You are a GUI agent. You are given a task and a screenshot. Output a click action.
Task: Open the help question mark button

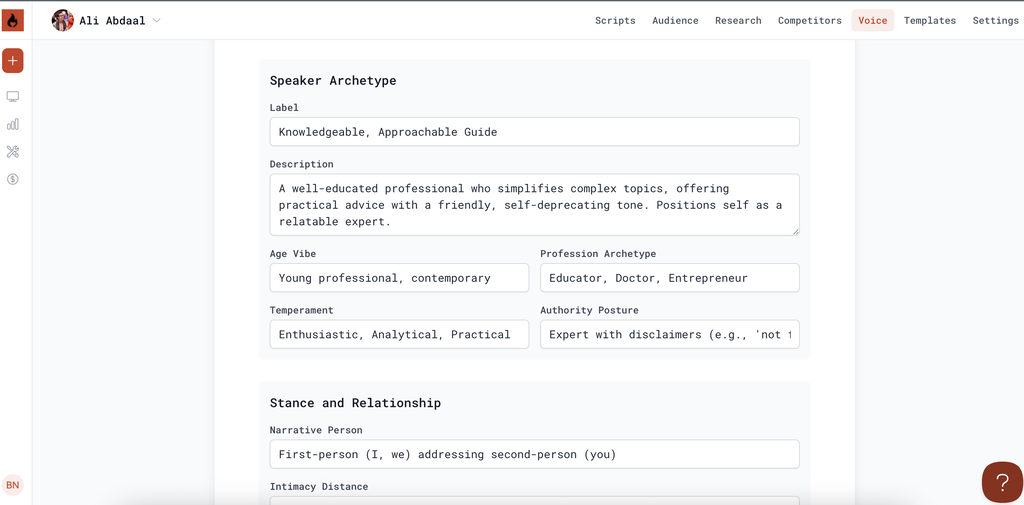pos(1001,482)
